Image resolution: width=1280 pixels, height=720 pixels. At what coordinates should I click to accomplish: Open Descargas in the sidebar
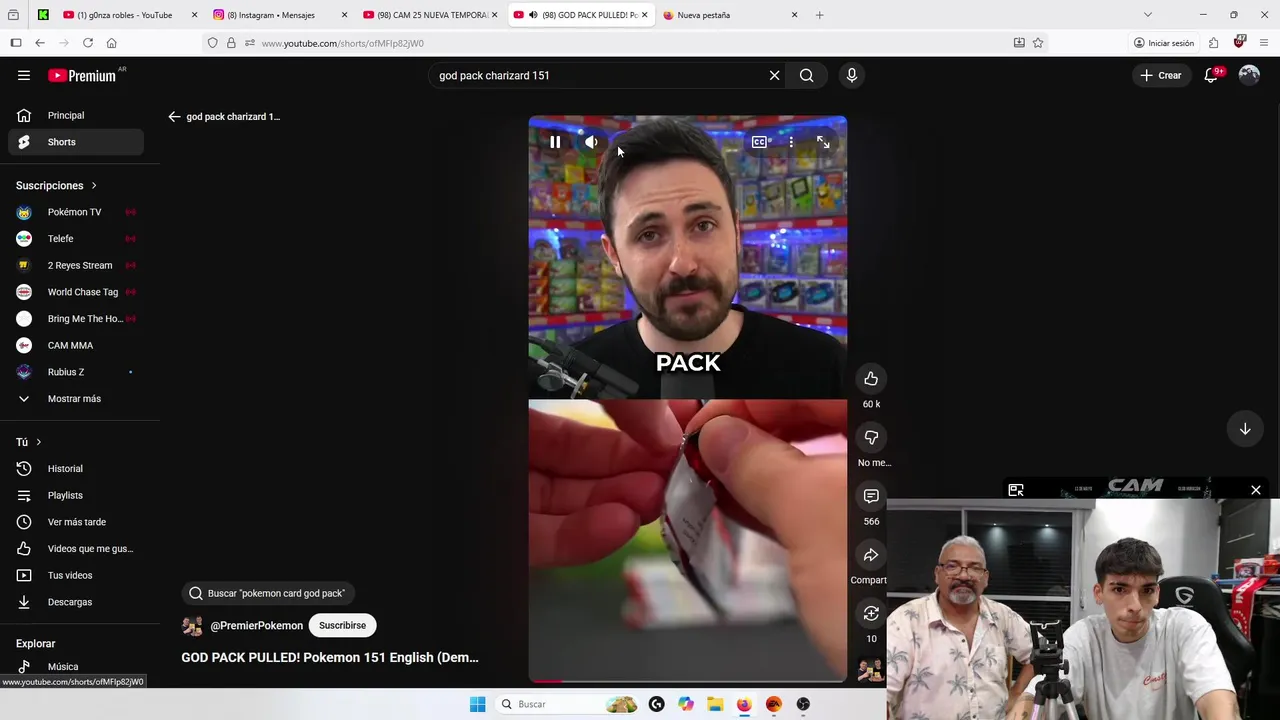point(76,602)
